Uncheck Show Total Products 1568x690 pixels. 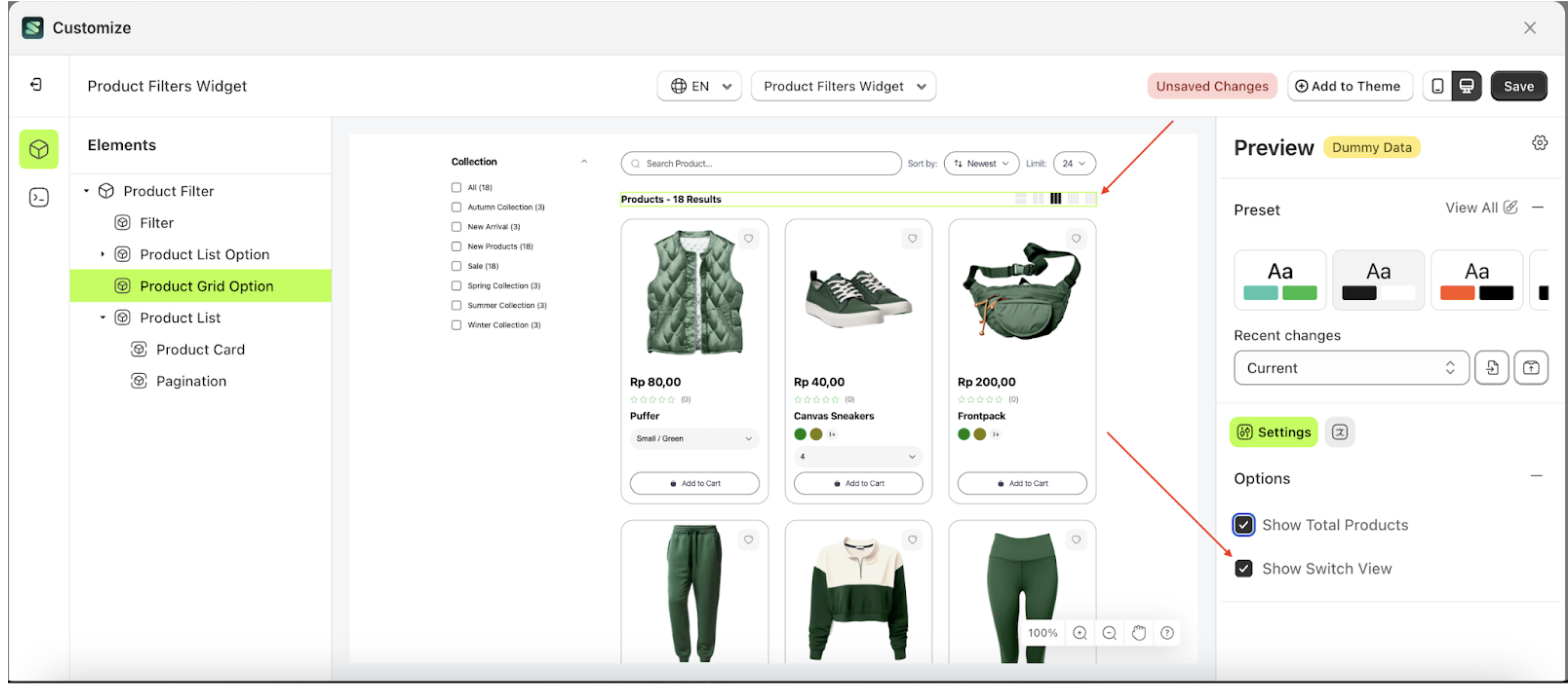[1244, 525]
